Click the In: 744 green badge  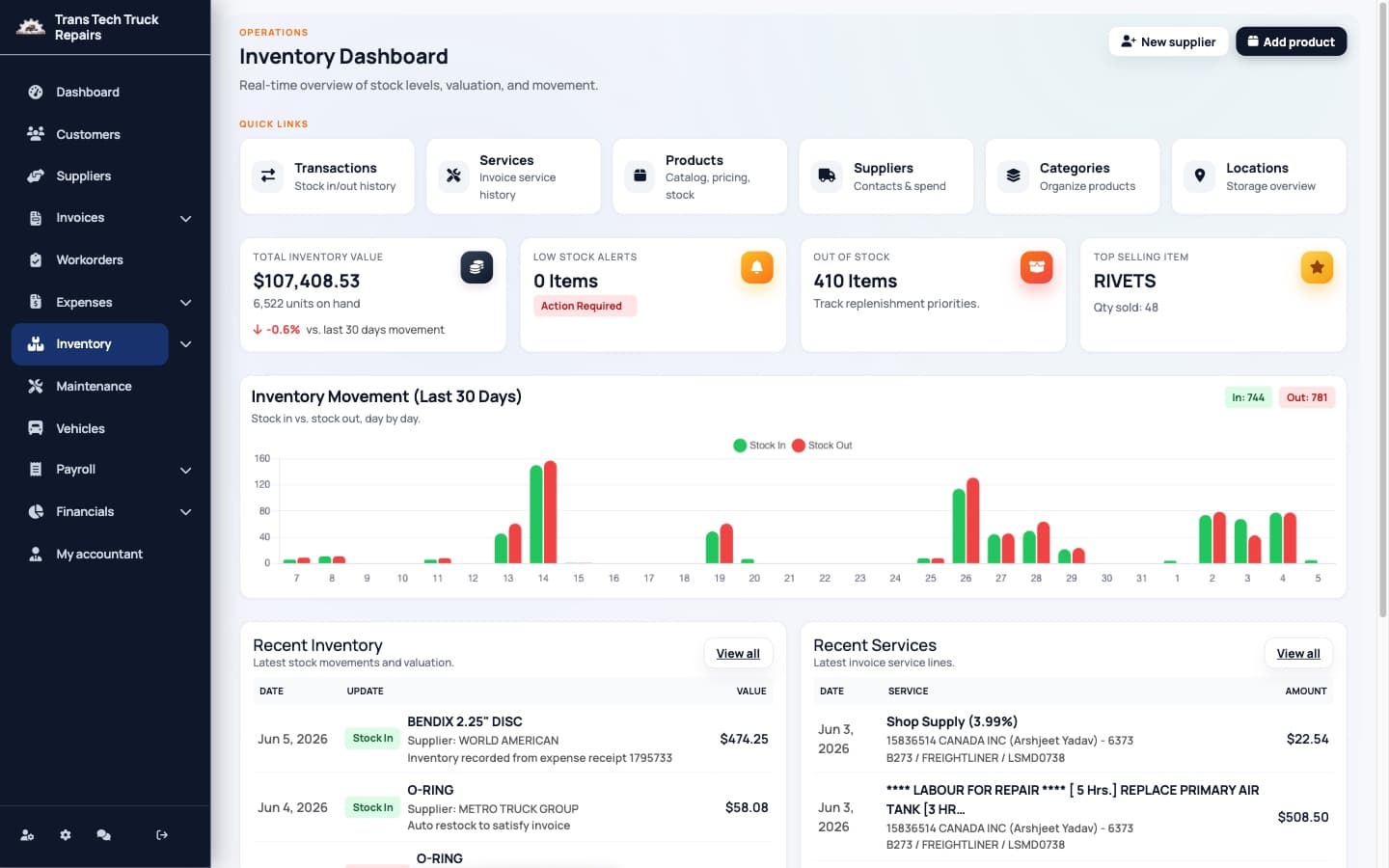pos(1248,397)
